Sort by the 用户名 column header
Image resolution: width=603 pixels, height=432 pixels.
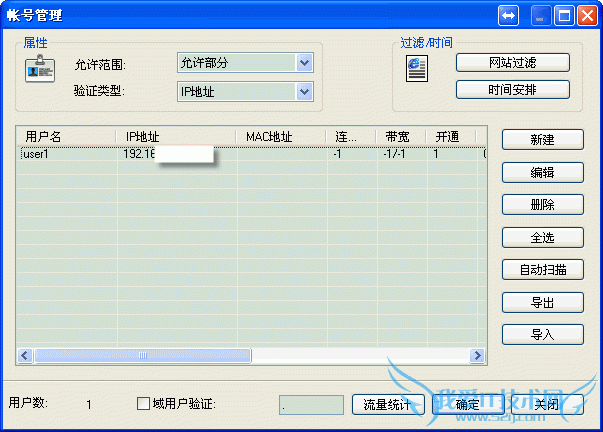[x=66, y=137]
